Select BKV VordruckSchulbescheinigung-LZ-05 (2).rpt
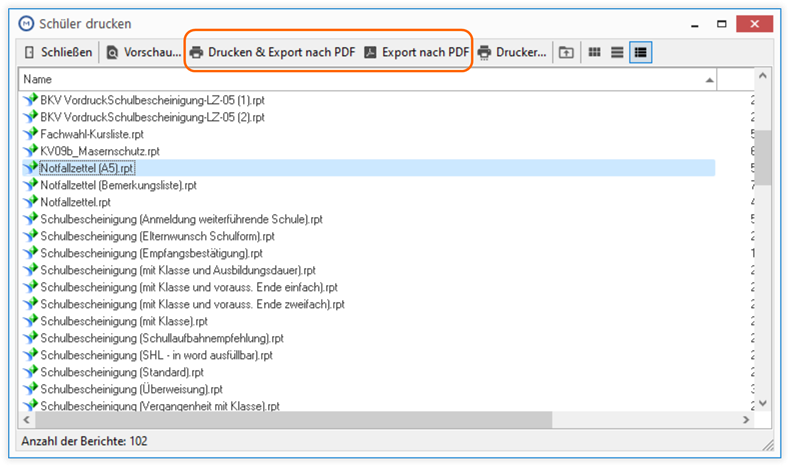This screenshot has width=789, height=466. pos(152,117)
